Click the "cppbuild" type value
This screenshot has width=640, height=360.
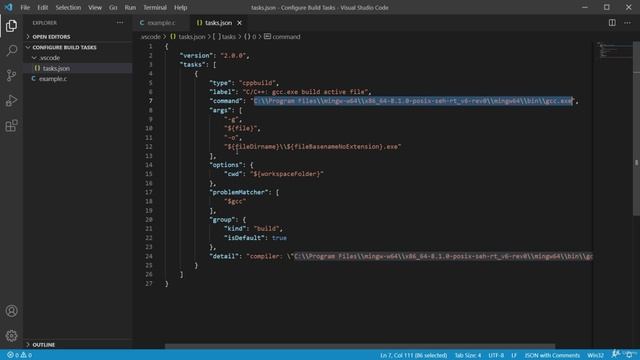(258, 83)
